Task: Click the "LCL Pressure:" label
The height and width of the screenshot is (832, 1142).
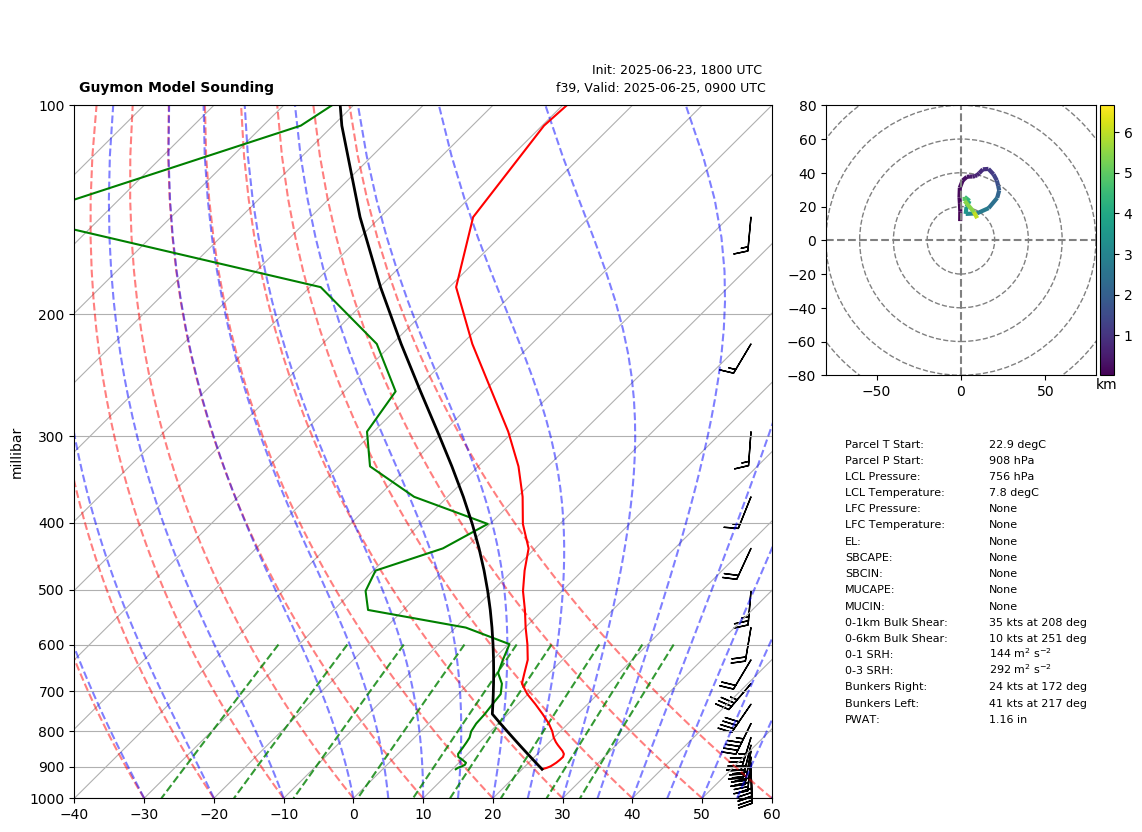Action: click(x=883, y=476)
